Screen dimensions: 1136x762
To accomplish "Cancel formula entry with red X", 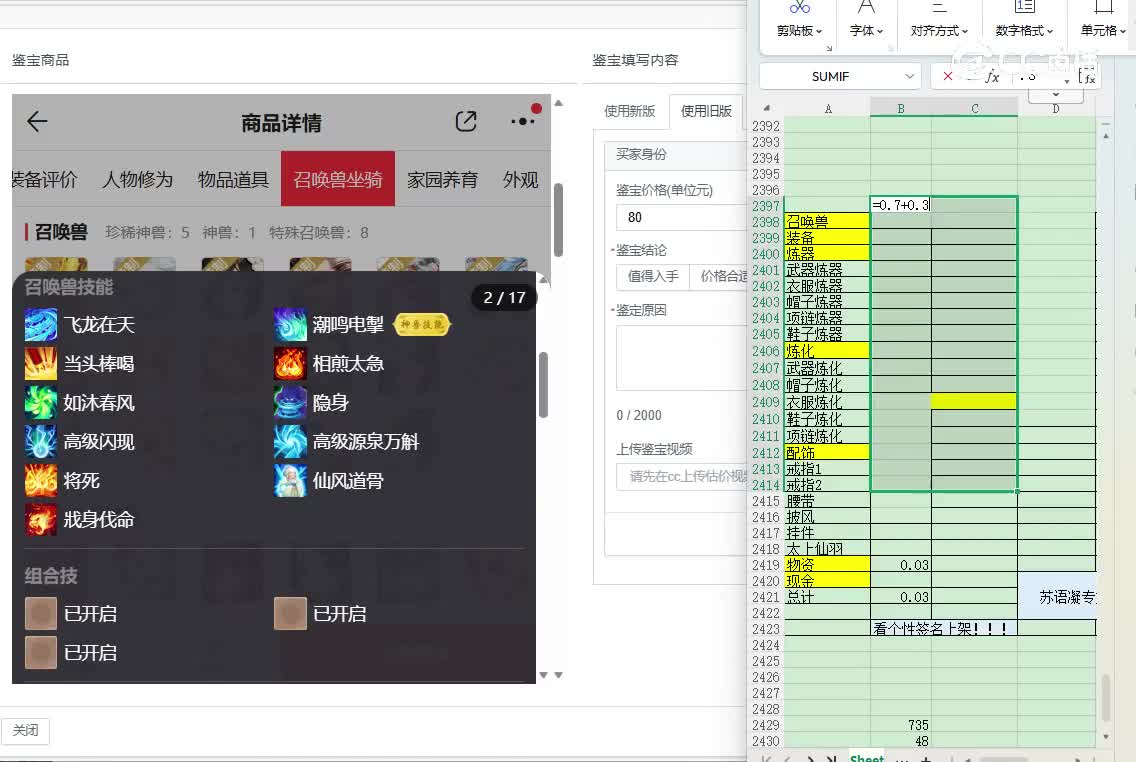I will pos(947,76).
